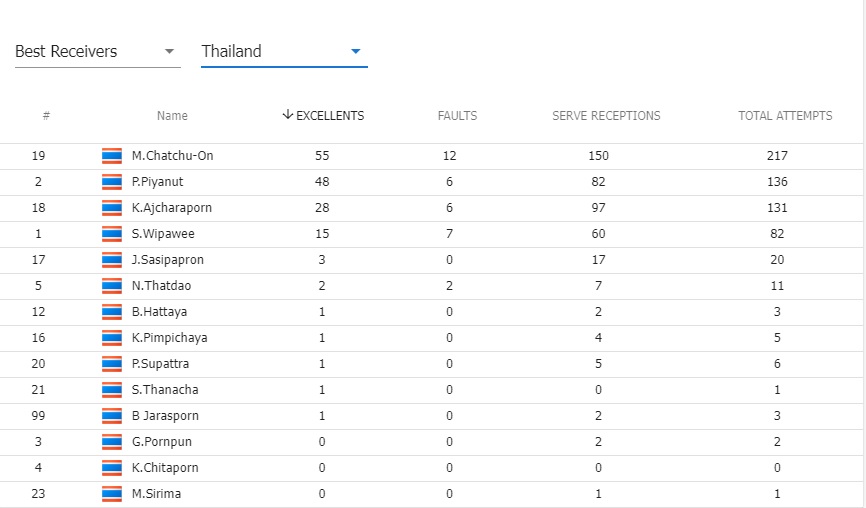Screen dimensions: 866x508
Task: Sort by jersey number # column header
Action: [x=46, y=116]
